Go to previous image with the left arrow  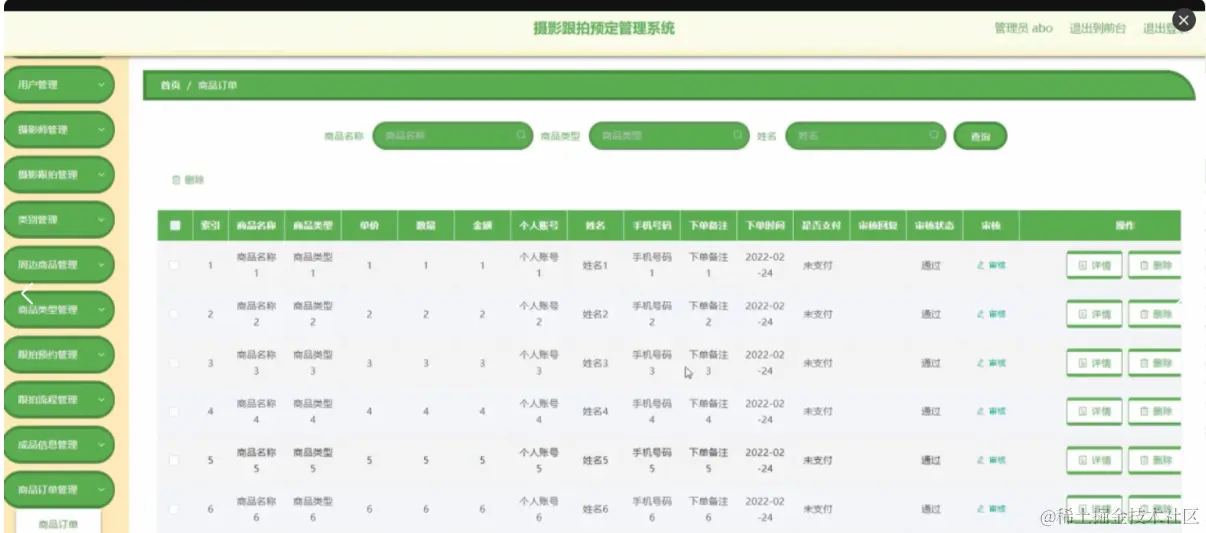[27, 294]
